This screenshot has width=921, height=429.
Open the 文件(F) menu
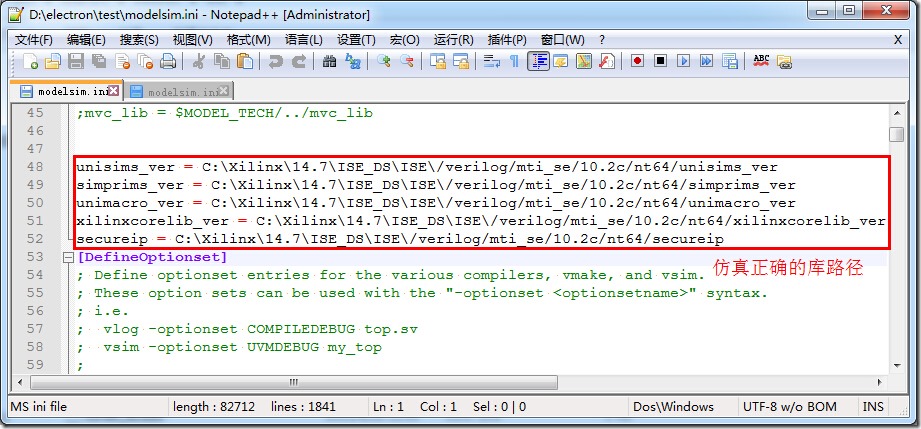point(33,40)
